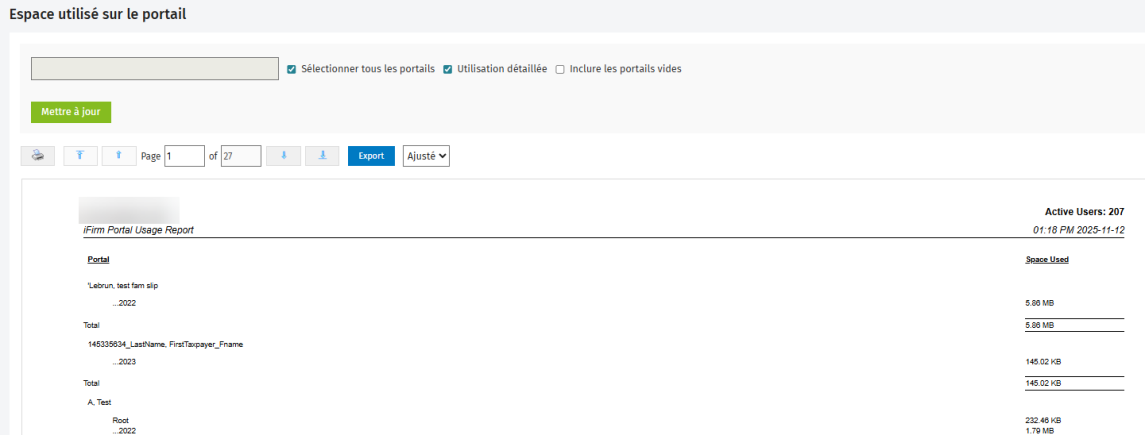The height and width of the screenshot is (435, 1145).
Task: Open the Ajusté zoom dropdown
Action: 426,156
